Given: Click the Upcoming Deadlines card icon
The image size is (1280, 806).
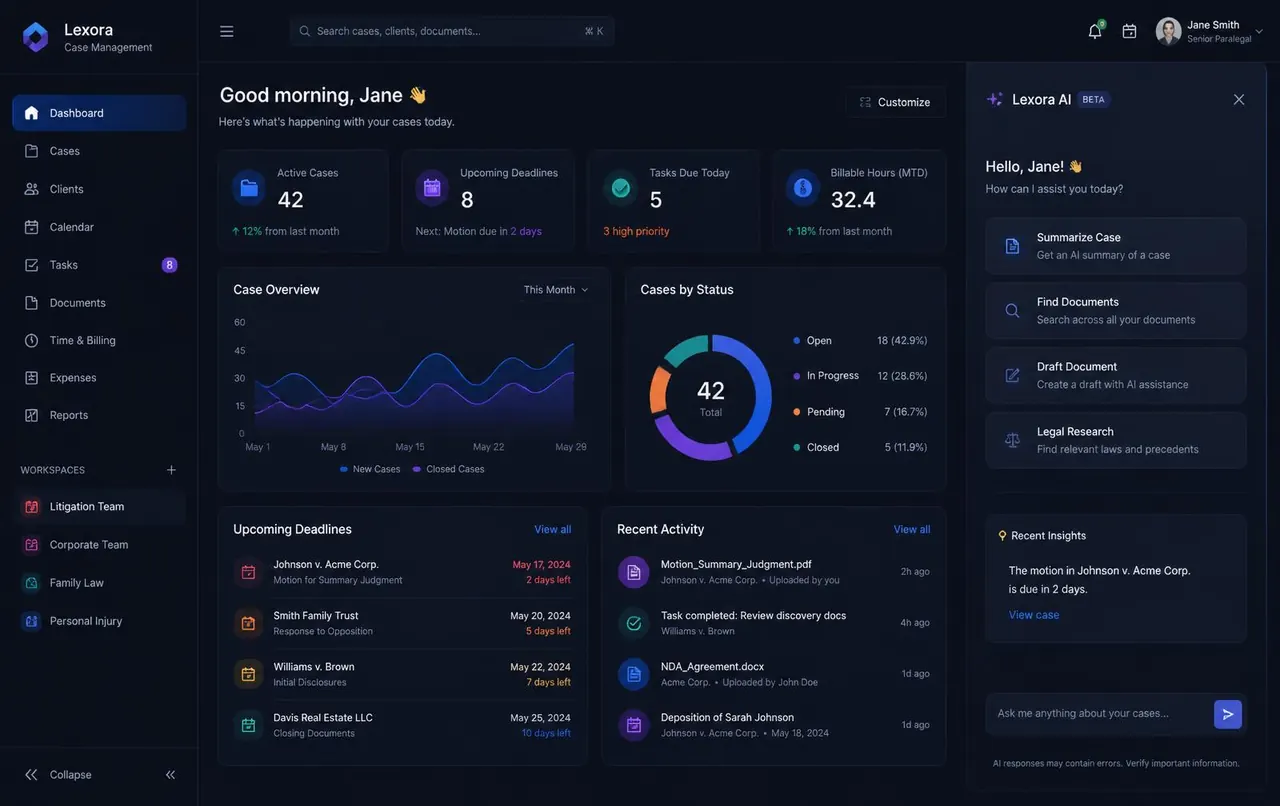Looking at the screenshot, I should (432, 188).
